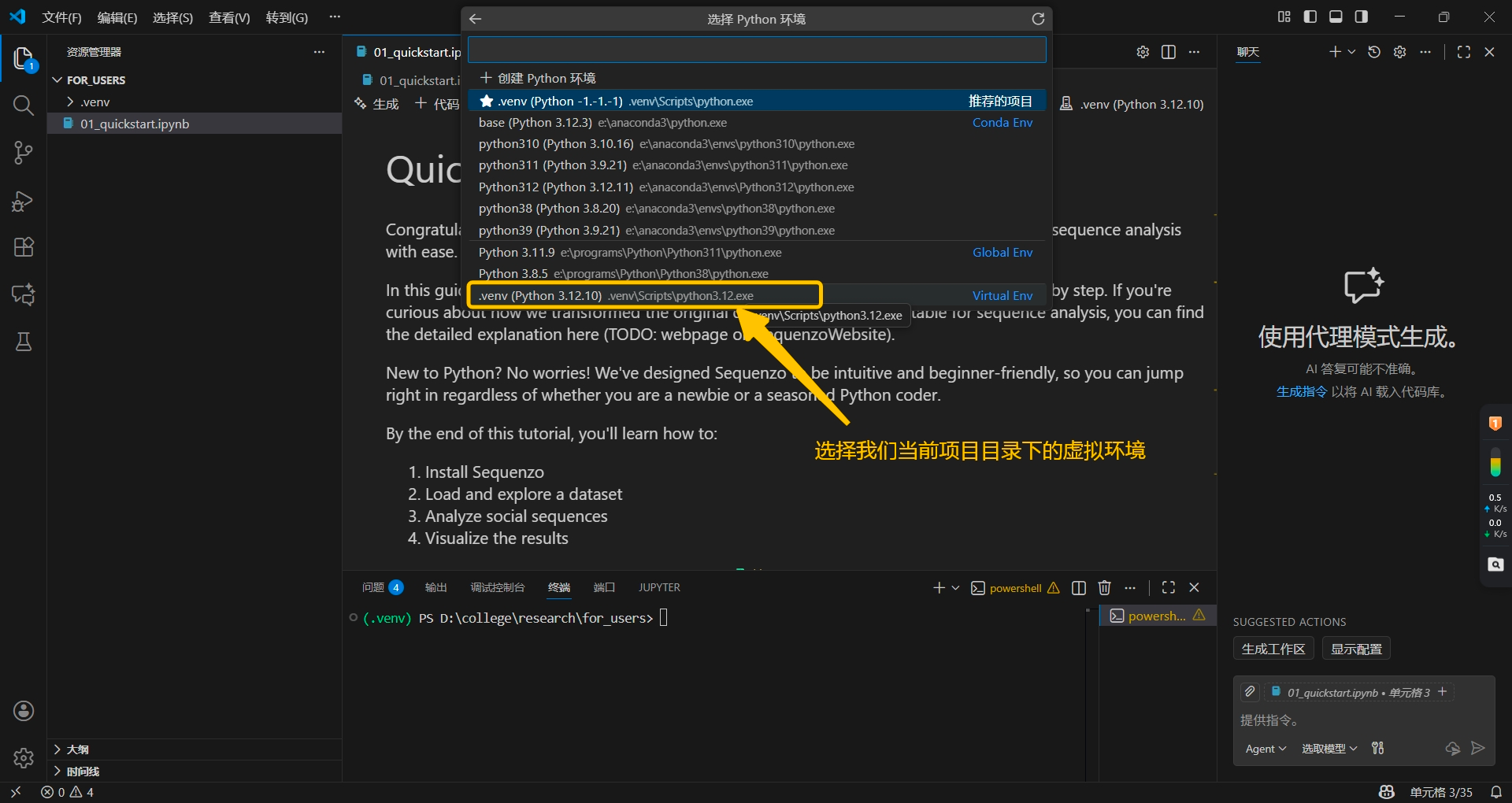This screenshot has height=803, width=1512.
Task: Toggle the bottom panel layout button
Action: point(1336,17)
